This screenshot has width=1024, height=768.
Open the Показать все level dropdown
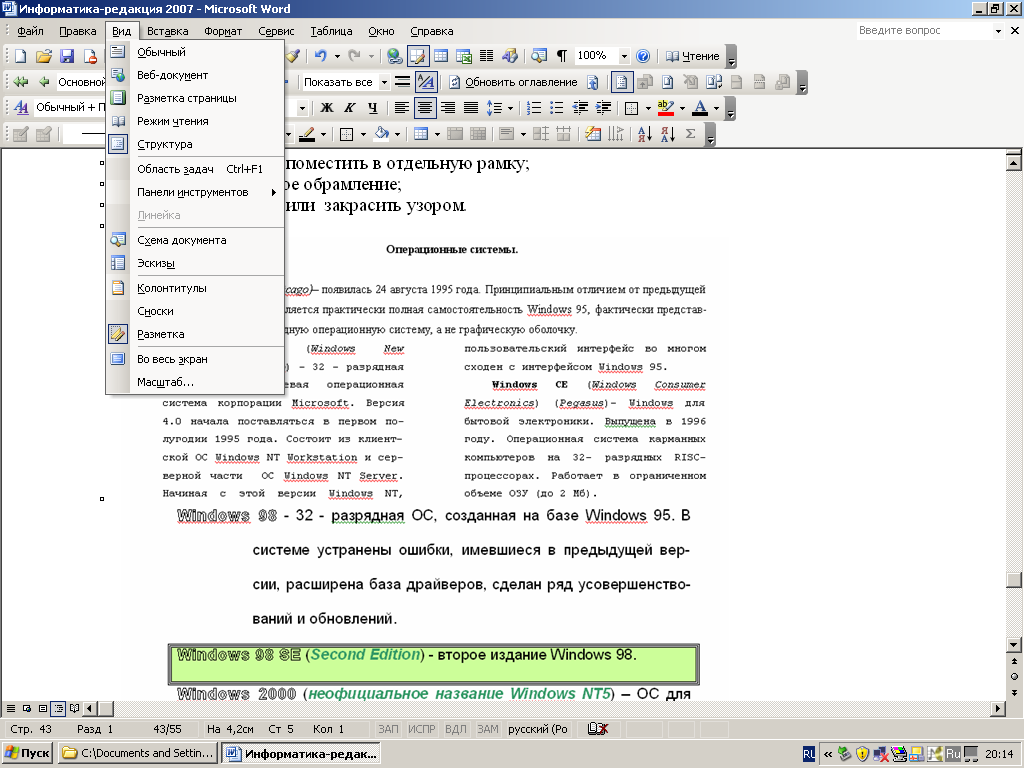click(x=384, y=82)
